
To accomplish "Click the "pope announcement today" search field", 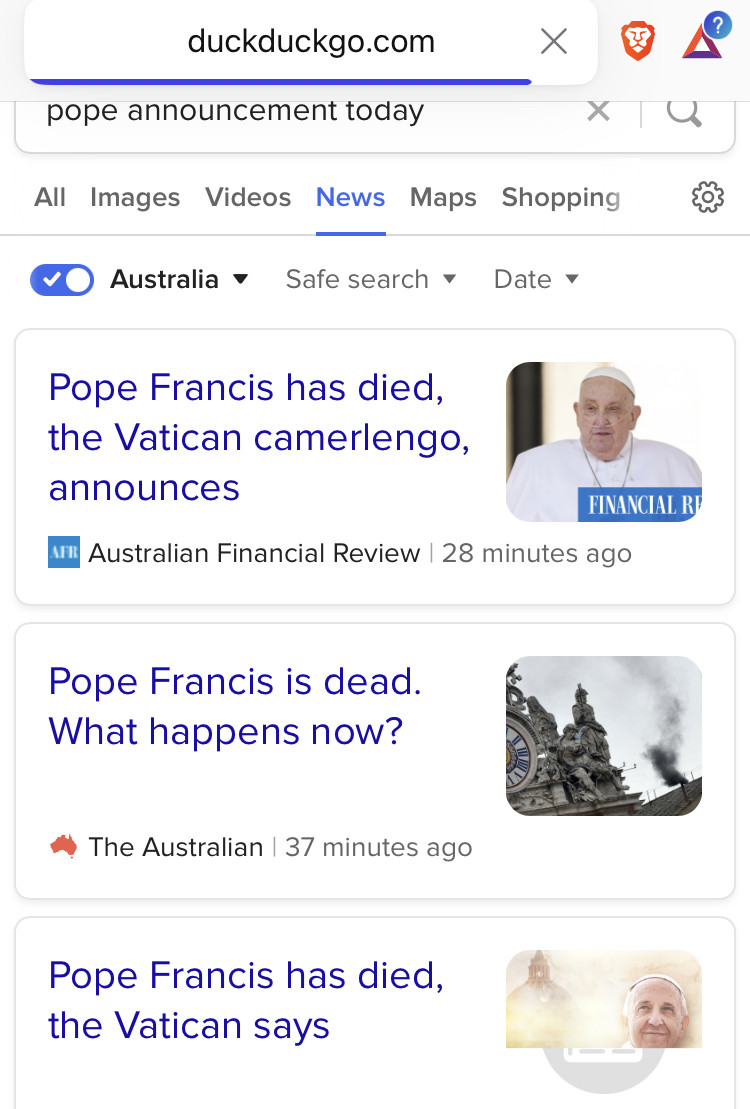I will point(300,111).
